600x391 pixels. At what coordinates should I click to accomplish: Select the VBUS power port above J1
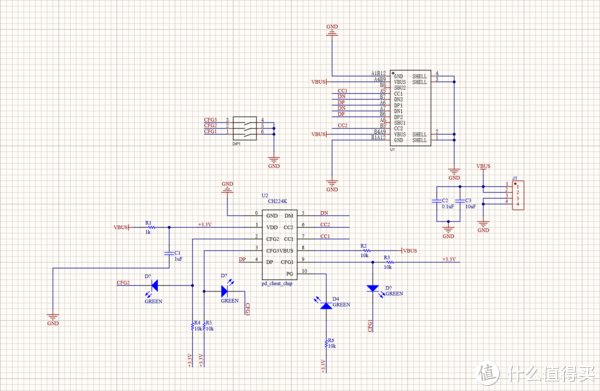pos(483,167)
